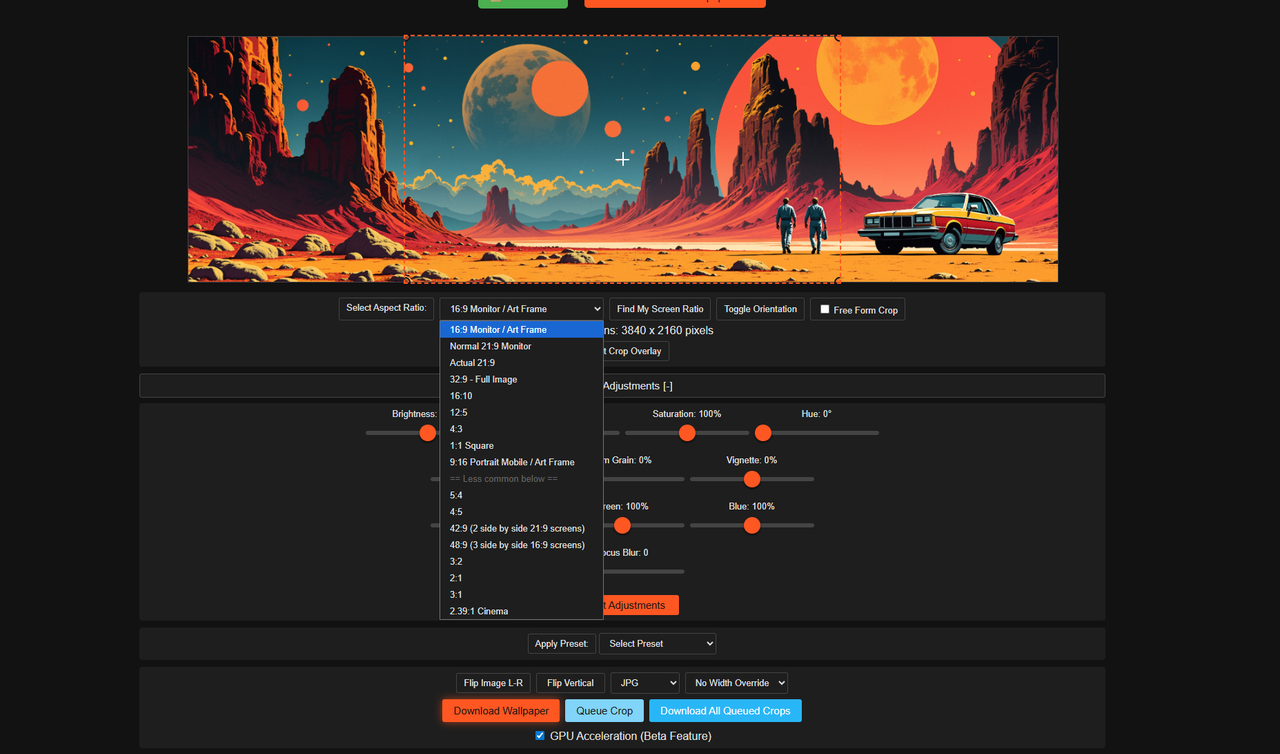Select 32:9 - Full Image option
Image resolution: width=1280 pixels, height=754 pixels.
(521, 380)
